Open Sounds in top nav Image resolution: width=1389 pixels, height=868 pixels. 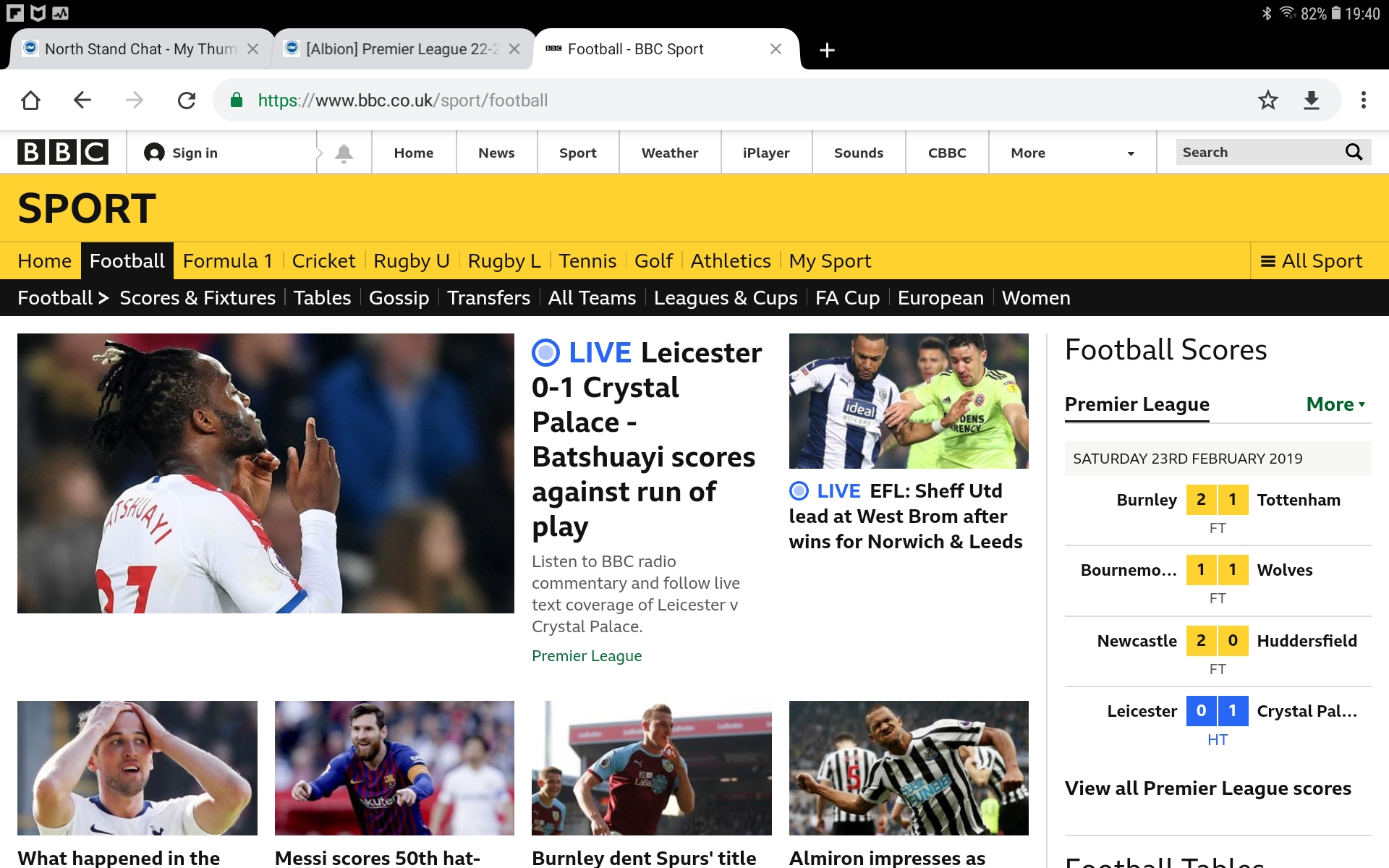tap(859, 153)
